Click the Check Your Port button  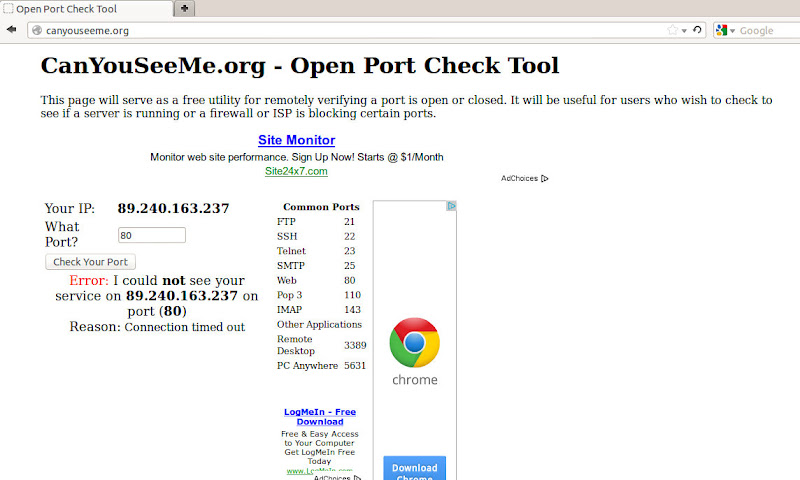click(90, 262)
